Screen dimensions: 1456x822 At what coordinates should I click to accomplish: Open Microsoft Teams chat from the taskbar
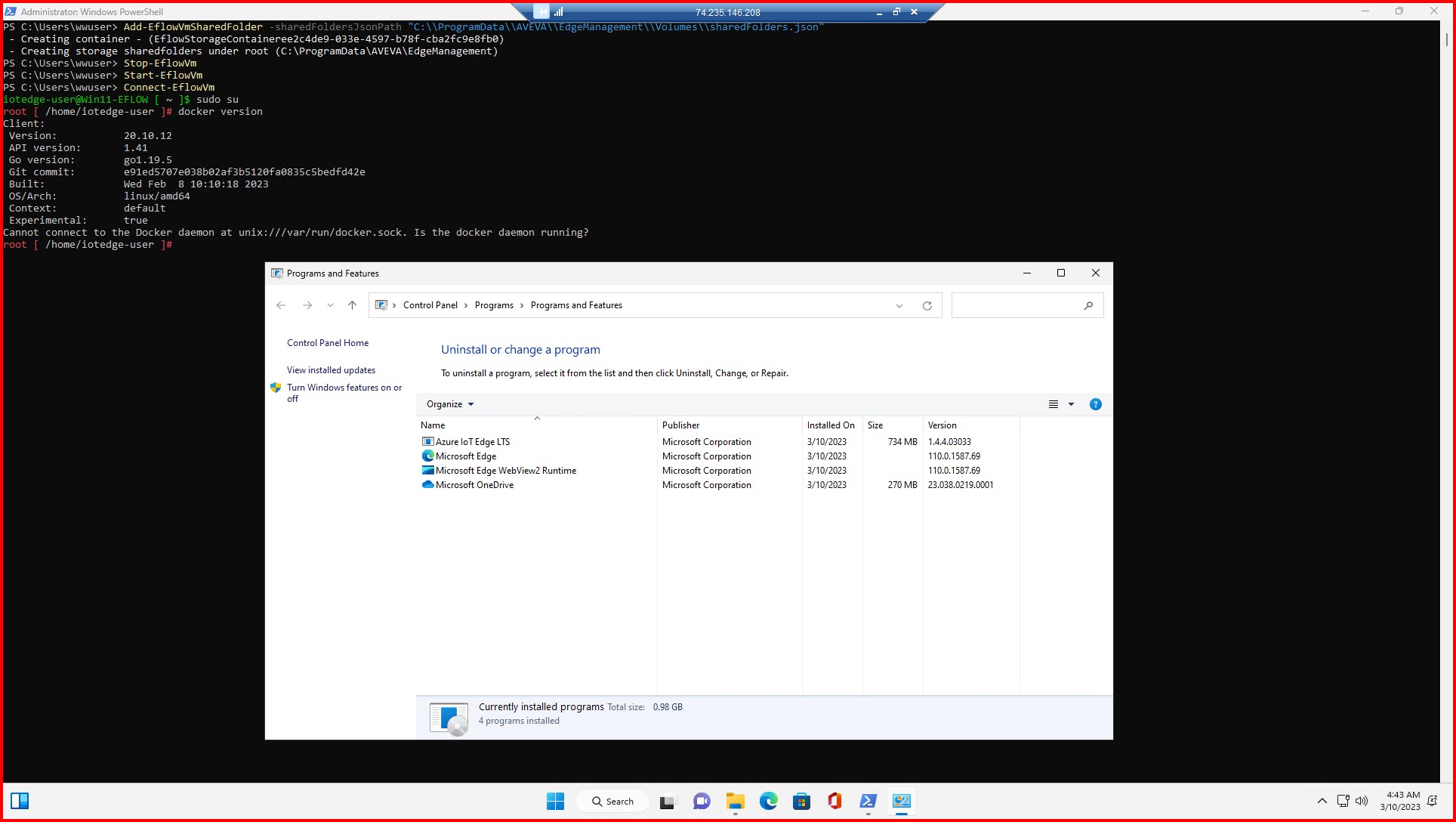pyautogui.click(x=702, y=801)
